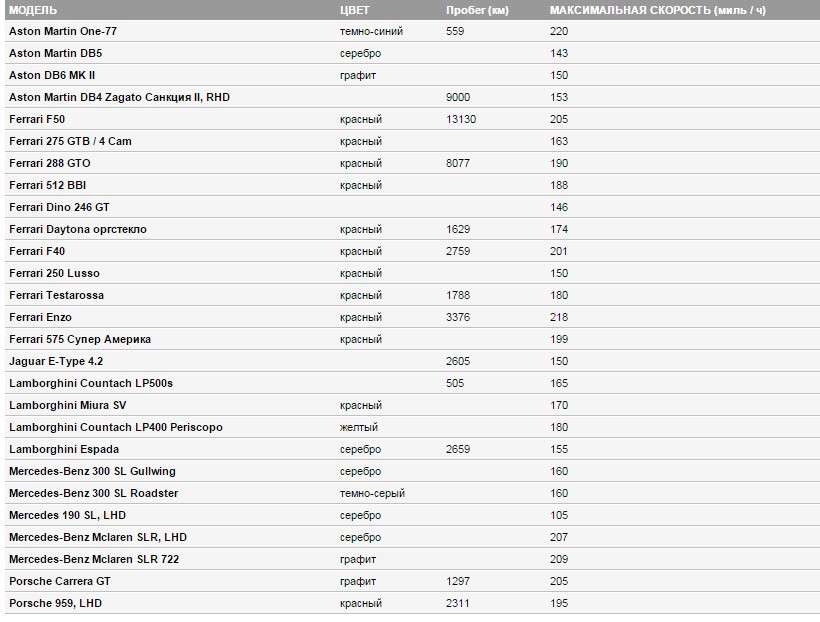The width and height of the screenshot is (820, 622).
Task: Click the Mercedes 190 SL speed 105
Action: tap(559, 515)
